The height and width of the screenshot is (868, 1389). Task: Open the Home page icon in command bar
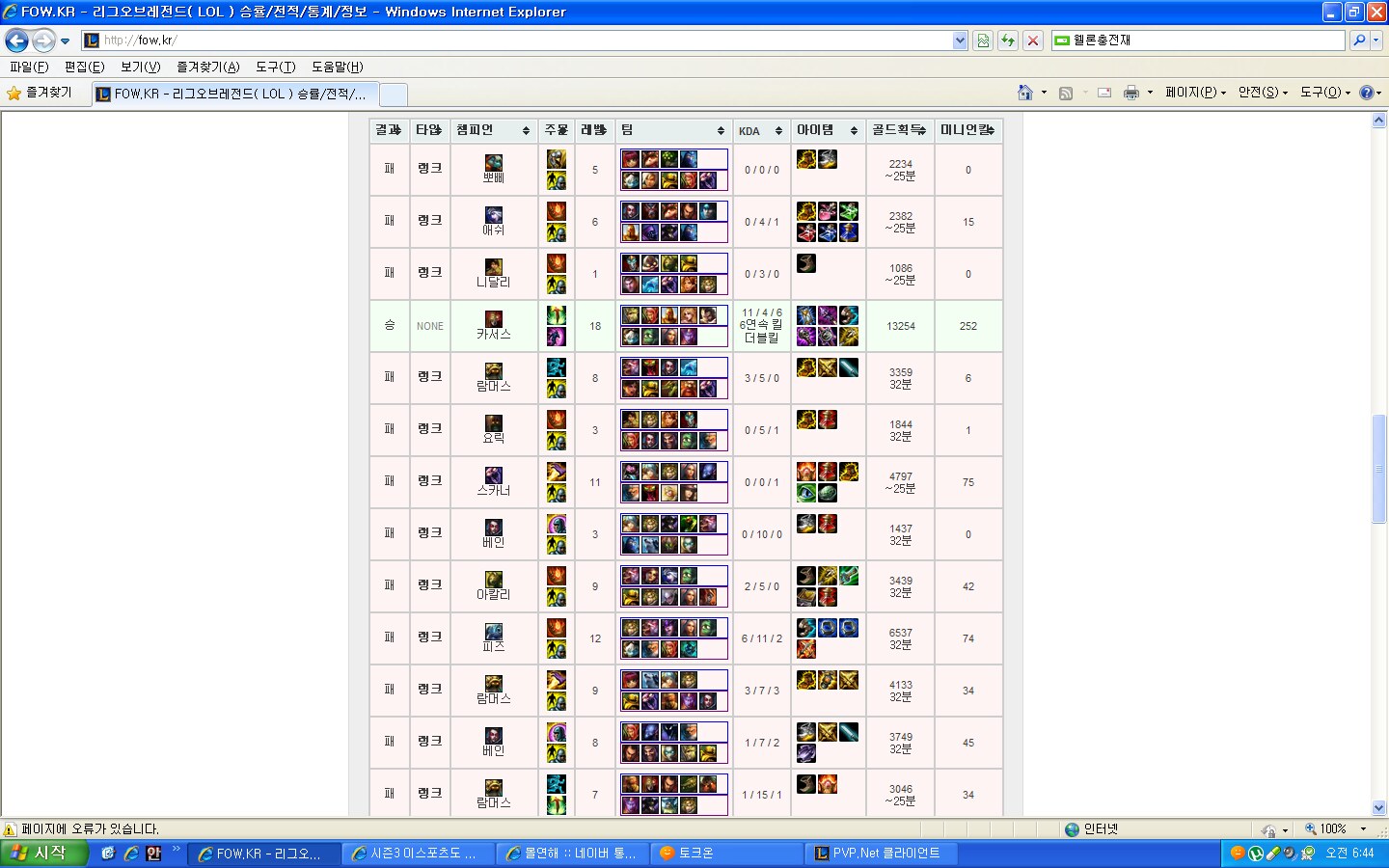(x=1025, y=93)
